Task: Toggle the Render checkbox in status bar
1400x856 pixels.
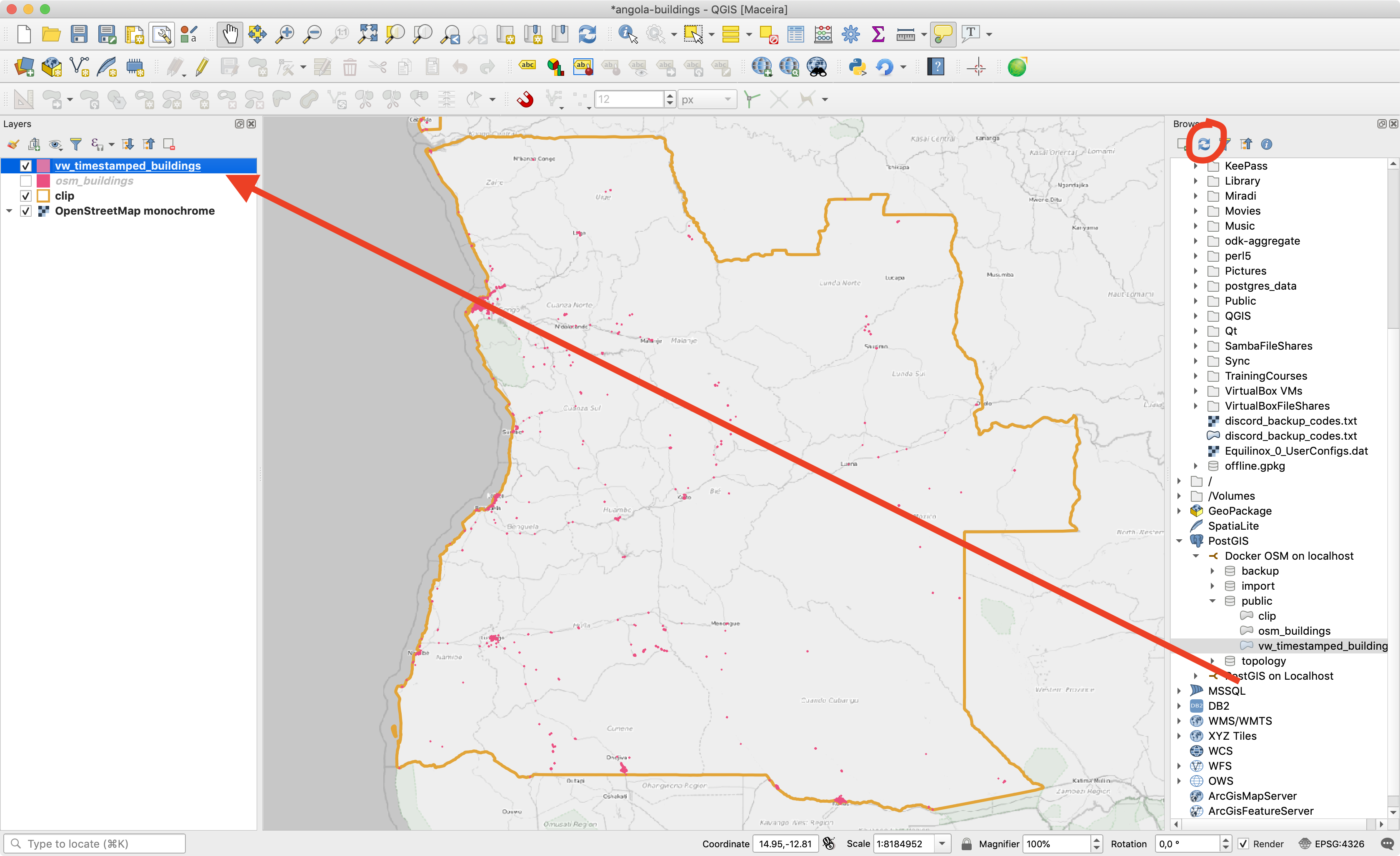Action: pyautogui.click(x=1244, y=843)
